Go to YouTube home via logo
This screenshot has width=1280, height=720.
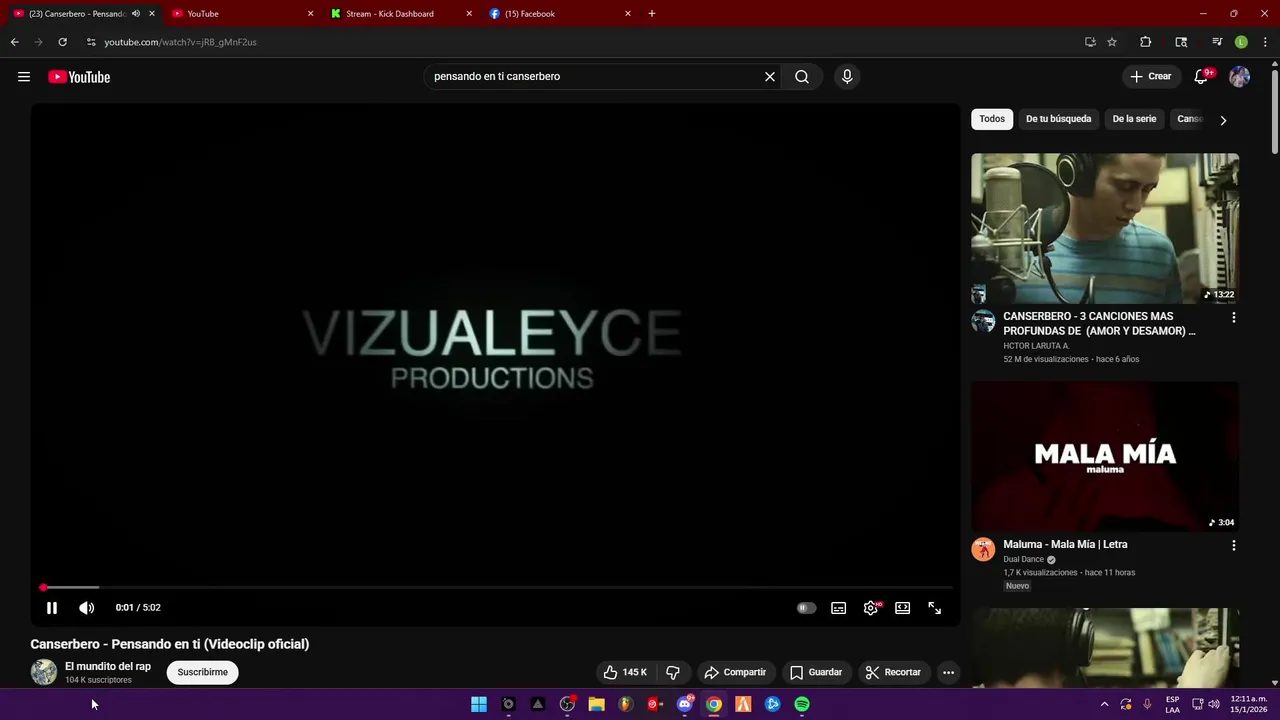(x=79, y=77)
